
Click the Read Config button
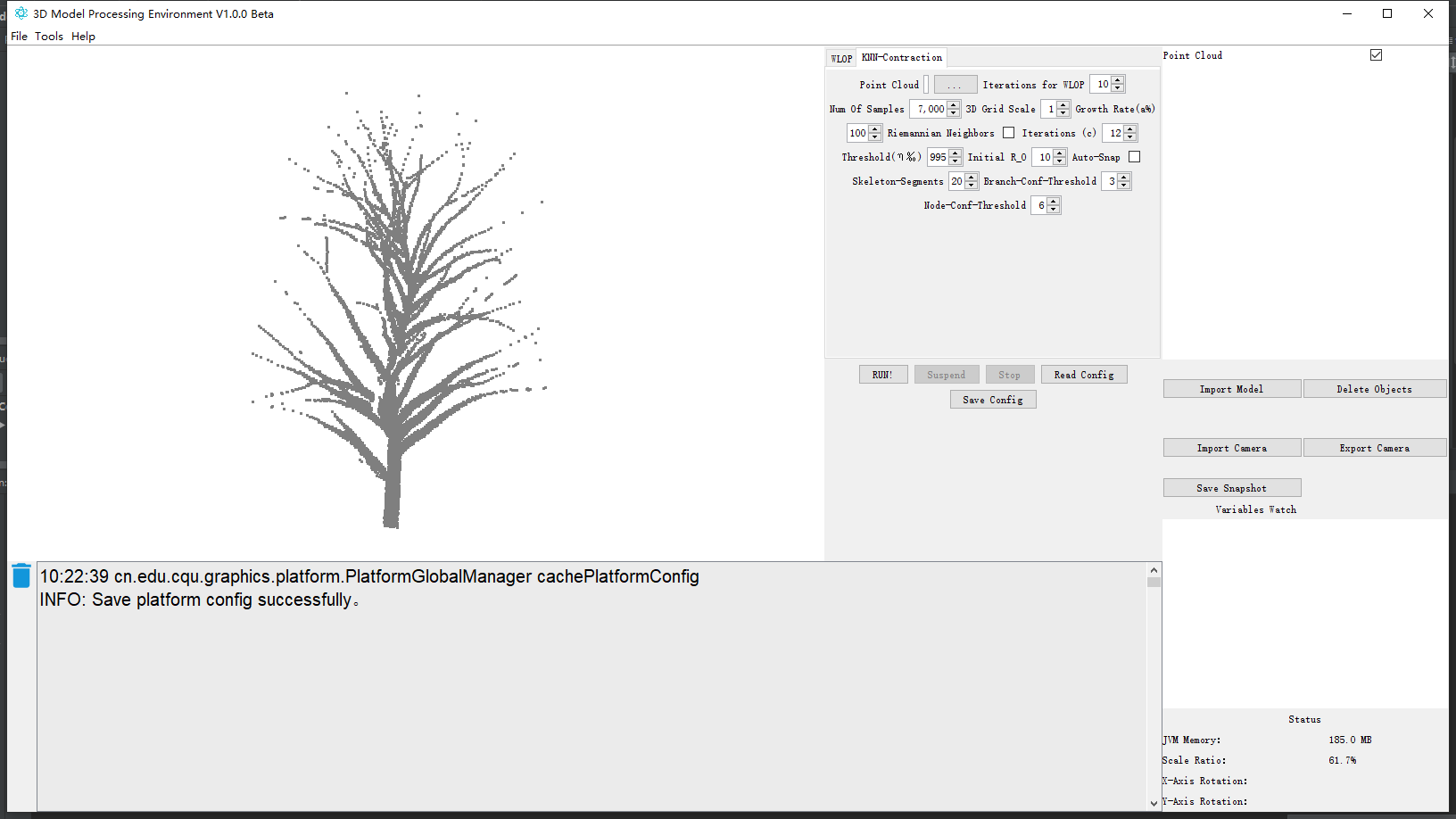pos(1083,375)
